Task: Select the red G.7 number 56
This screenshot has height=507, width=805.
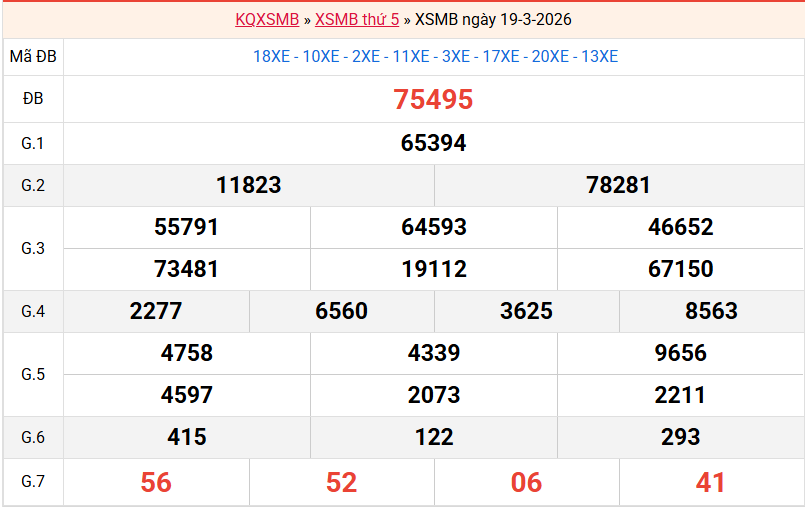Action: pyautogui.click(x=156, y=482)
